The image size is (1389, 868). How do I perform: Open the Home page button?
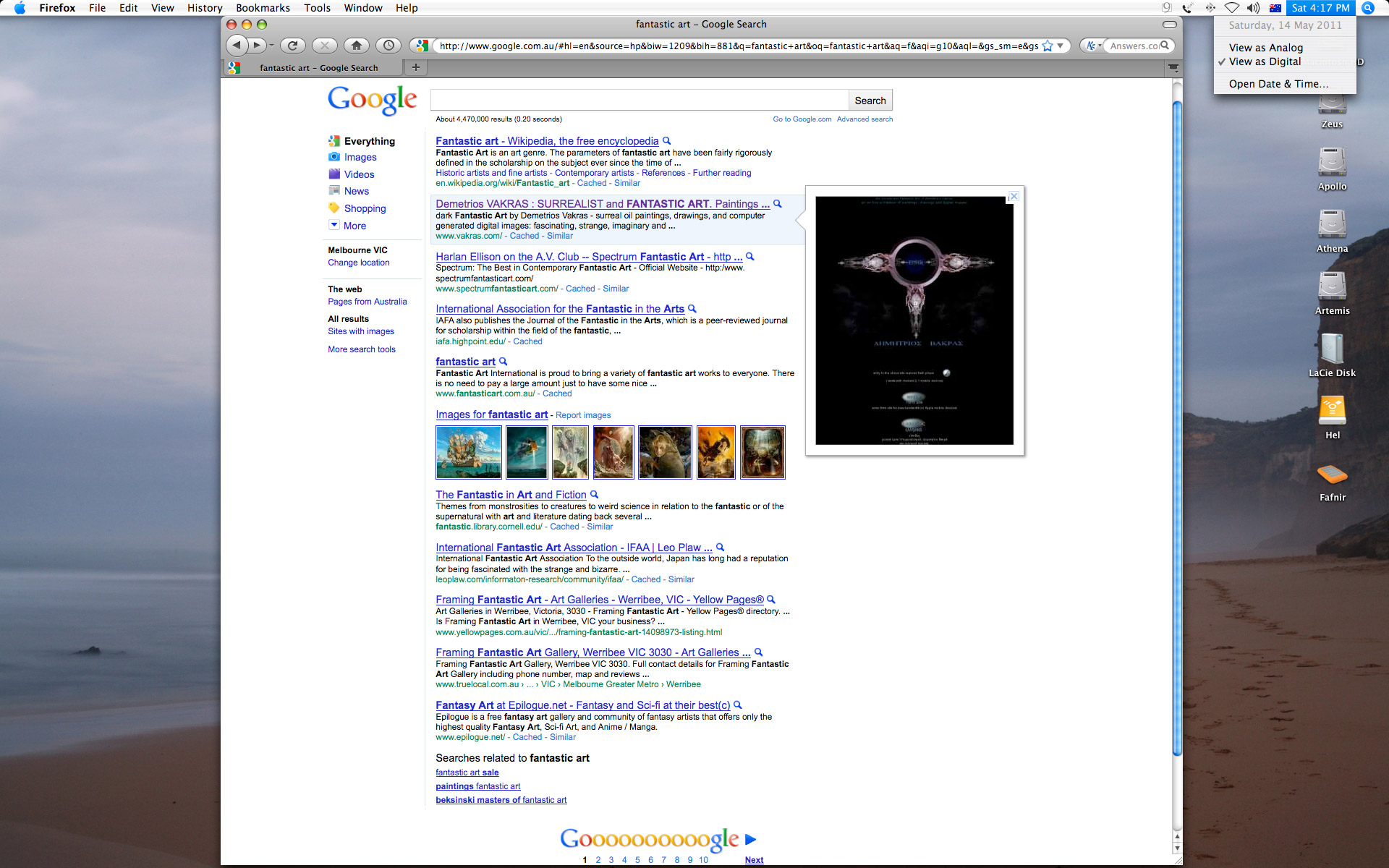[x=357, y=45]
